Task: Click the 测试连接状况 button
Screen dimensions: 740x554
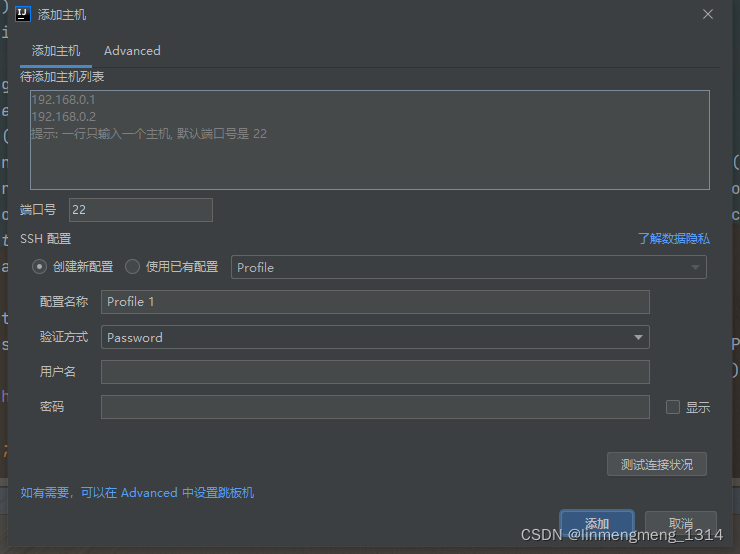Action: [656, 464]
